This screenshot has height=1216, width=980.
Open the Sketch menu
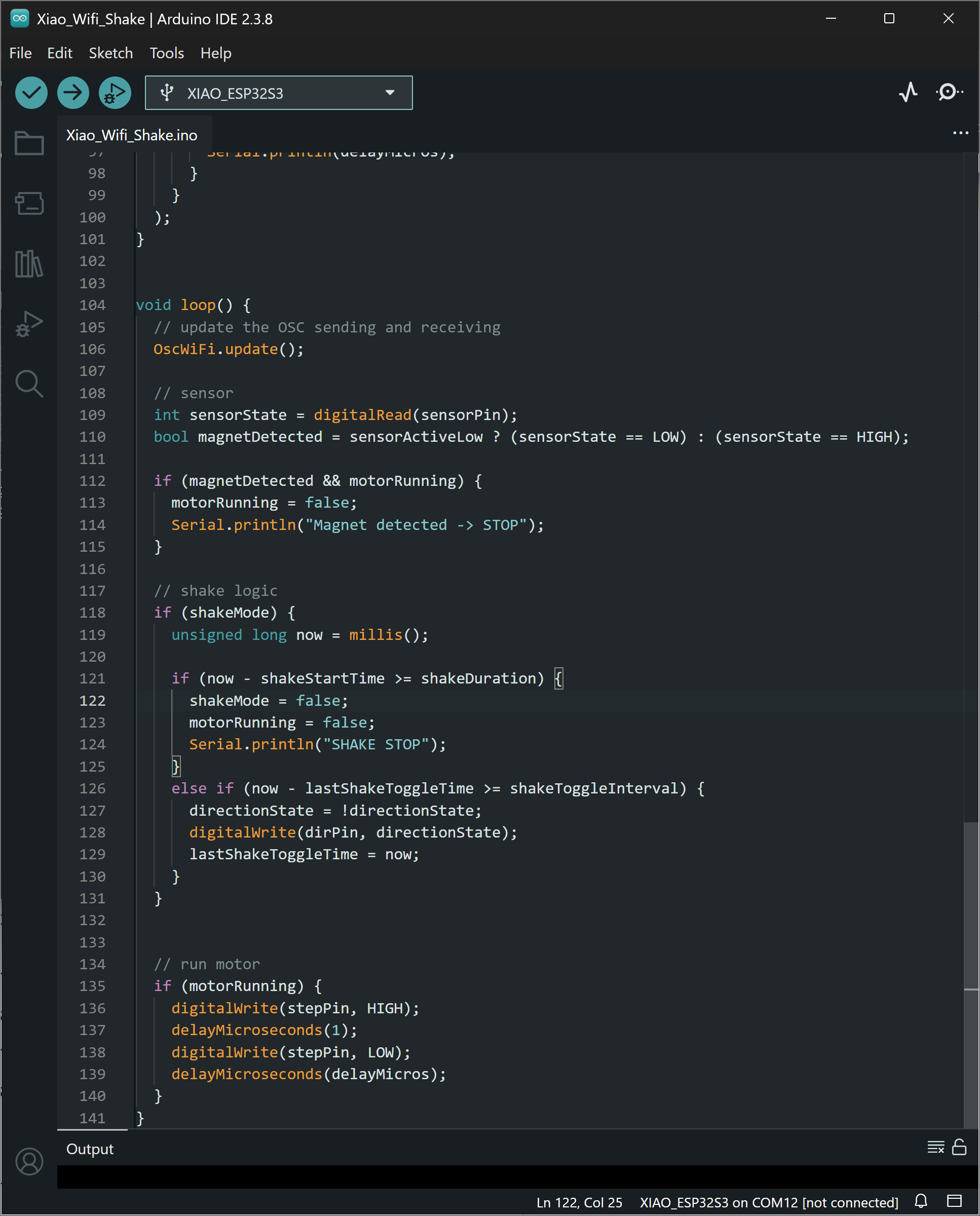pos(110,53)
